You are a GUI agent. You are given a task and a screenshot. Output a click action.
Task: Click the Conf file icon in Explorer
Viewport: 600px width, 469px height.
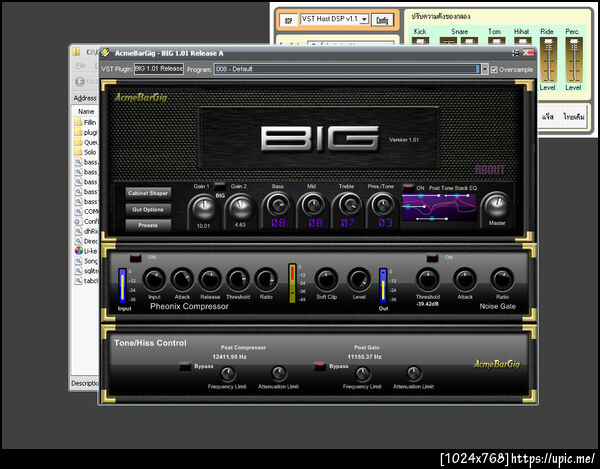[78, 221]
